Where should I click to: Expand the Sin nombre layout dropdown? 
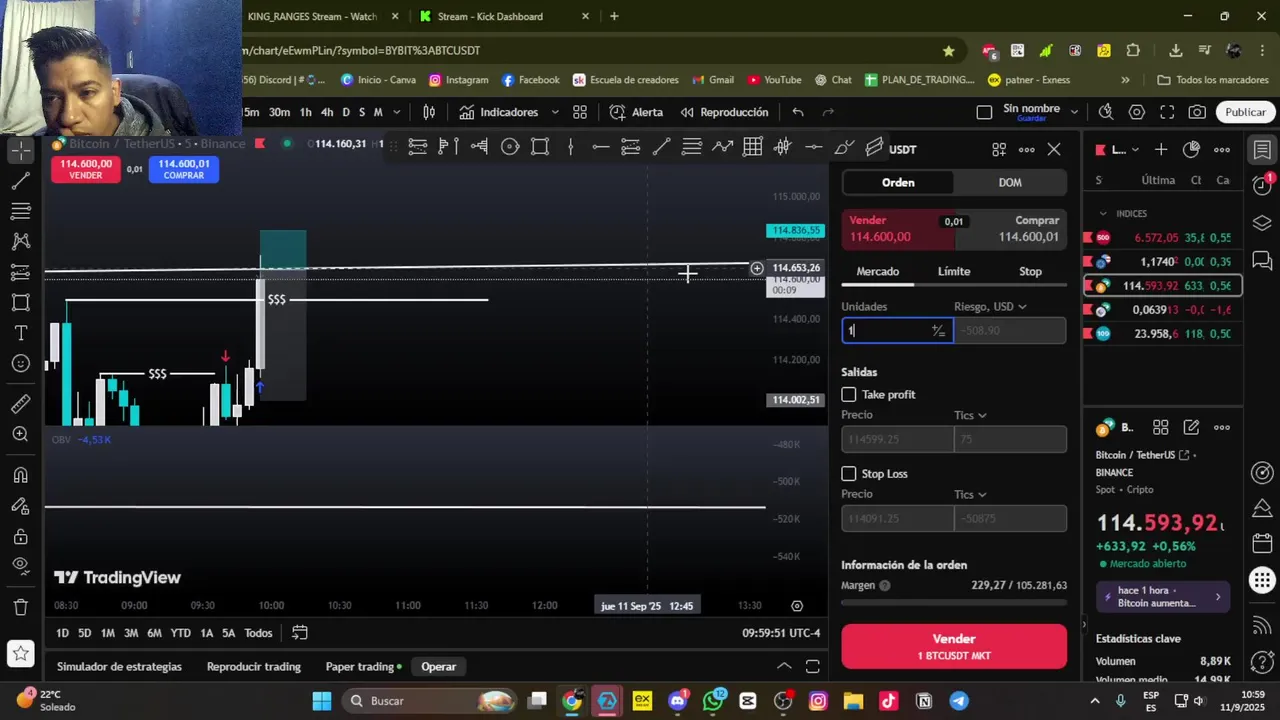1074,112
